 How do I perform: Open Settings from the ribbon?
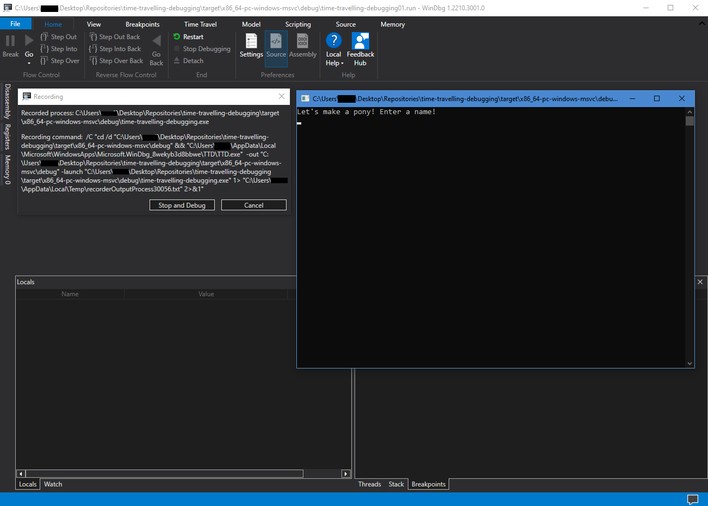(251, 45)
